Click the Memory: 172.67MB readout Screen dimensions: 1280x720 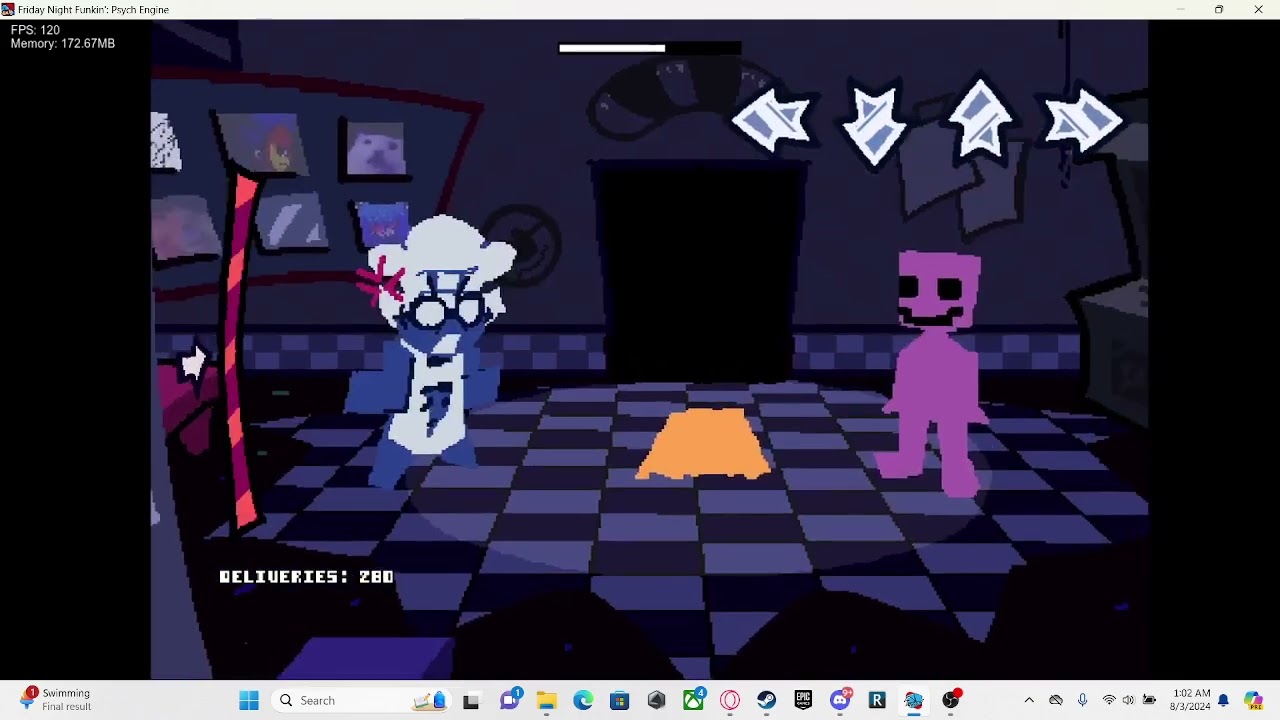coord(63,44)
